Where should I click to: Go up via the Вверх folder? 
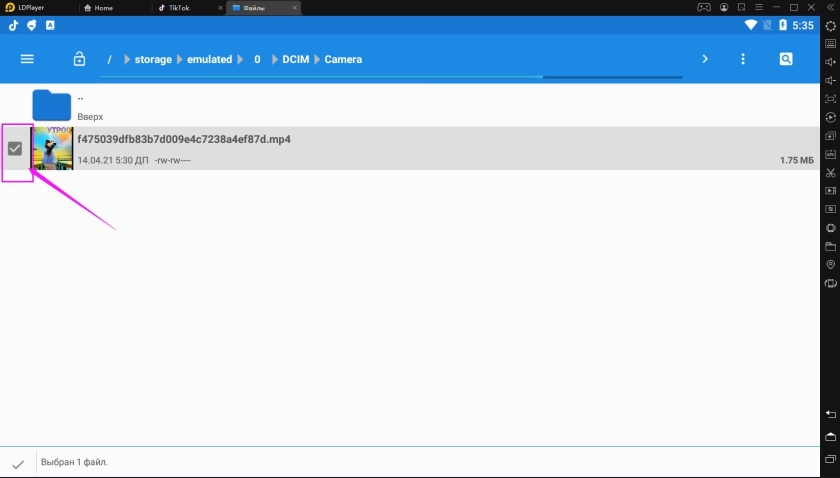point(52,105)
